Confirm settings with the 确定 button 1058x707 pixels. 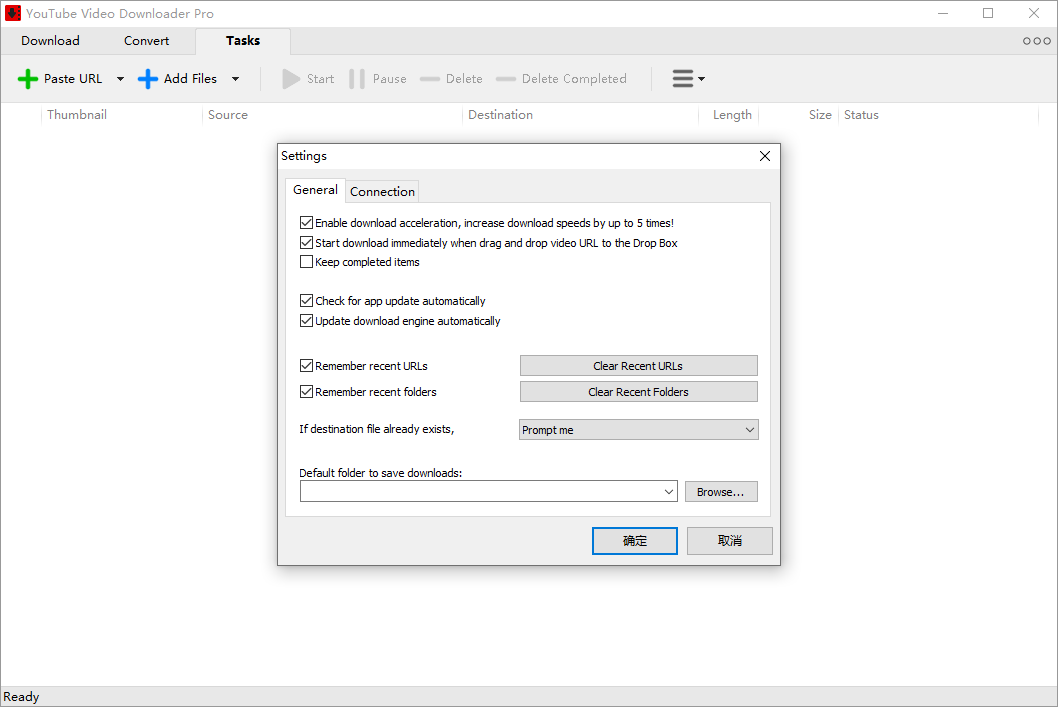tap(634, 540)
